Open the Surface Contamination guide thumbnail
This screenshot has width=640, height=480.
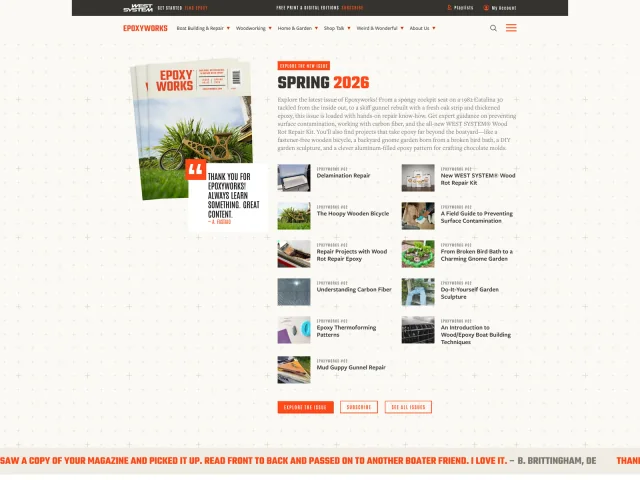coord(418,216)
